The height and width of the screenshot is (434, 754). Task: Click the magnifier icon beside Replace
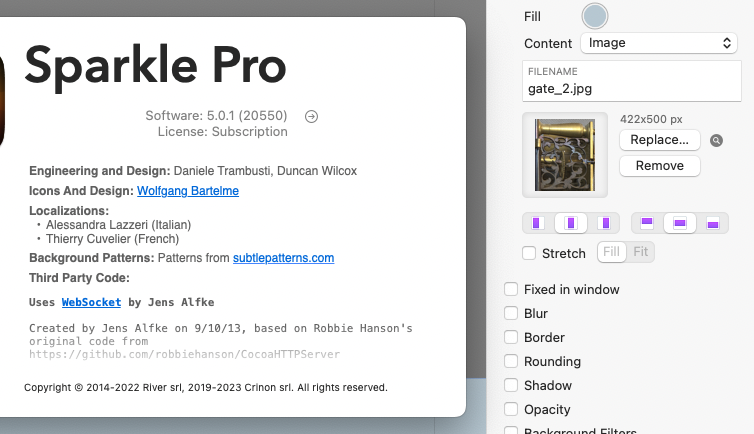coord(716,140)
